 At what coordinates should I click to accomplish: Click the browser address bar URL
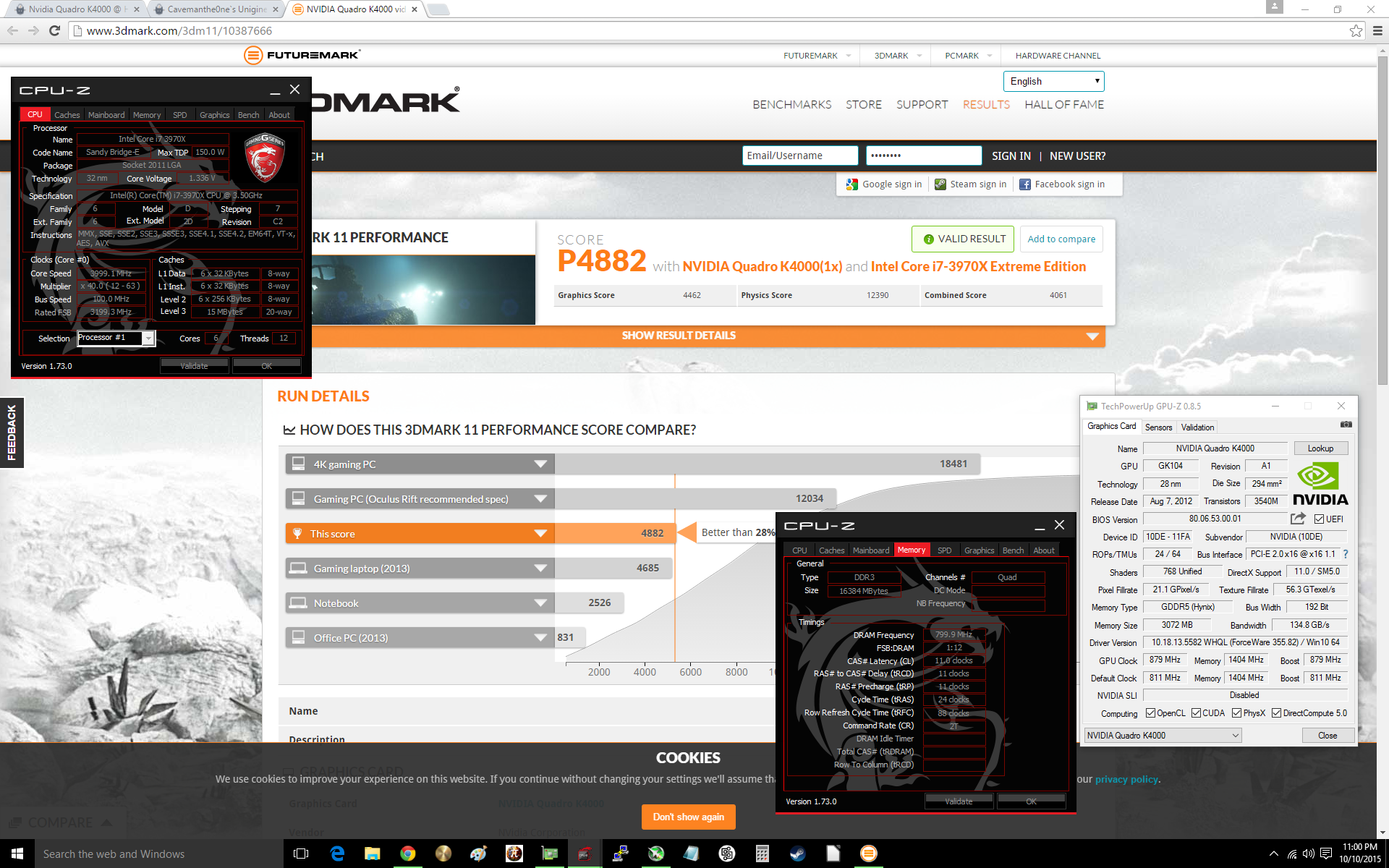pos(179,31)
